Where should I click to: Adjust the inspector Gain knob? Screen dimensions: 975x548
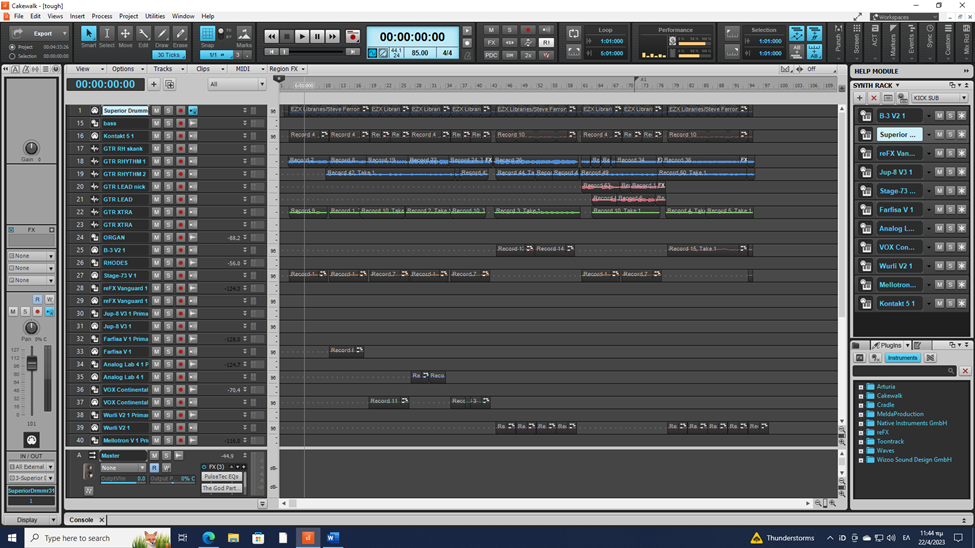click(30, 148)
